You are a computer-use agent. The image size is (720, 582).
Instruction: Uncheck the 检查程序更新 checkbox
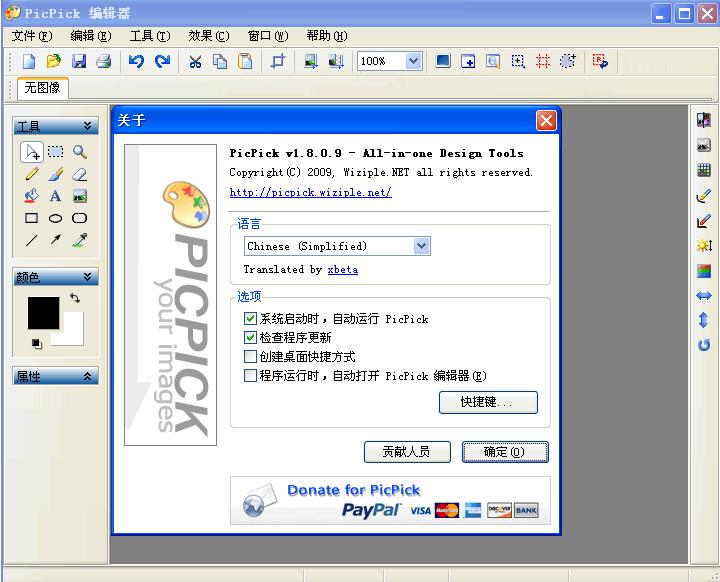point(250,338)
